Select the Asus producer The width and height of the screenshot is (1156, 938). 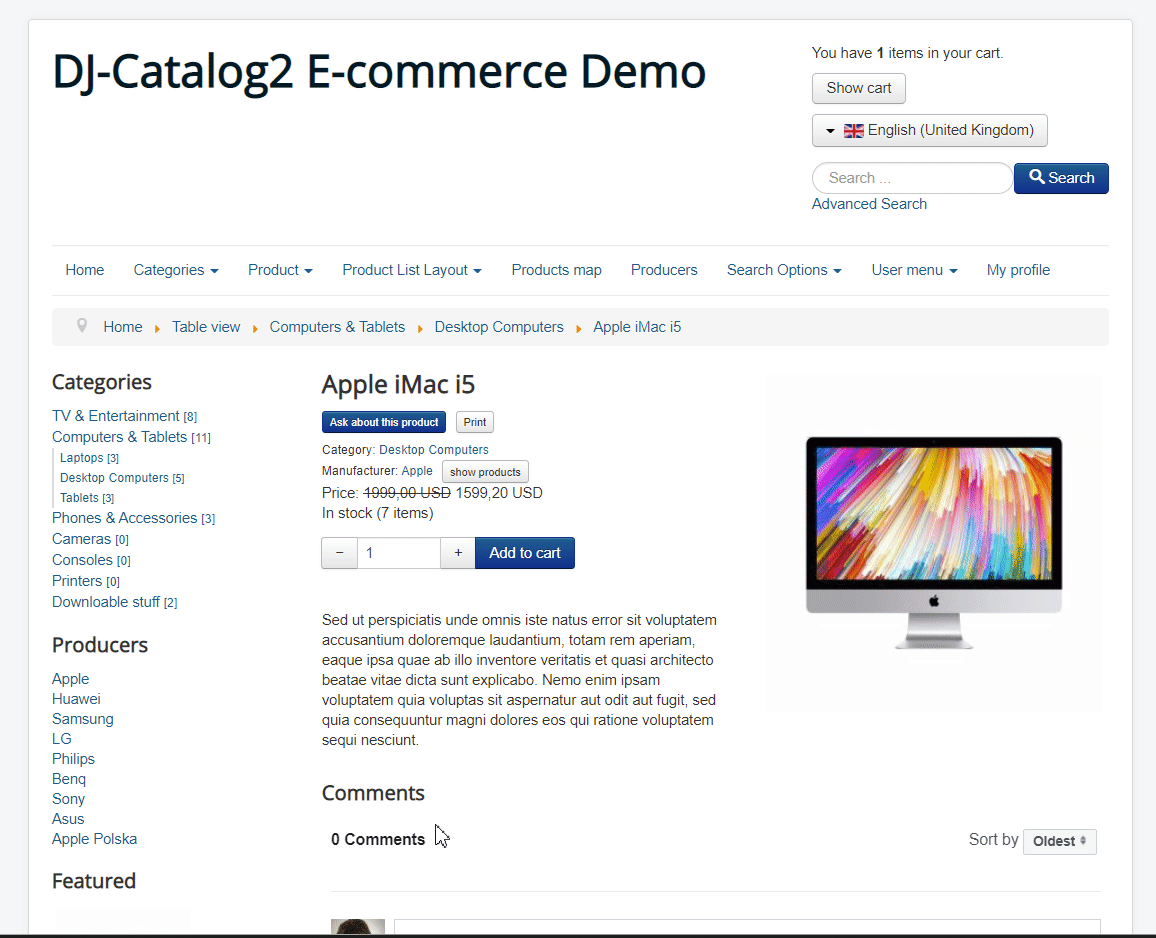coord(69,819)
